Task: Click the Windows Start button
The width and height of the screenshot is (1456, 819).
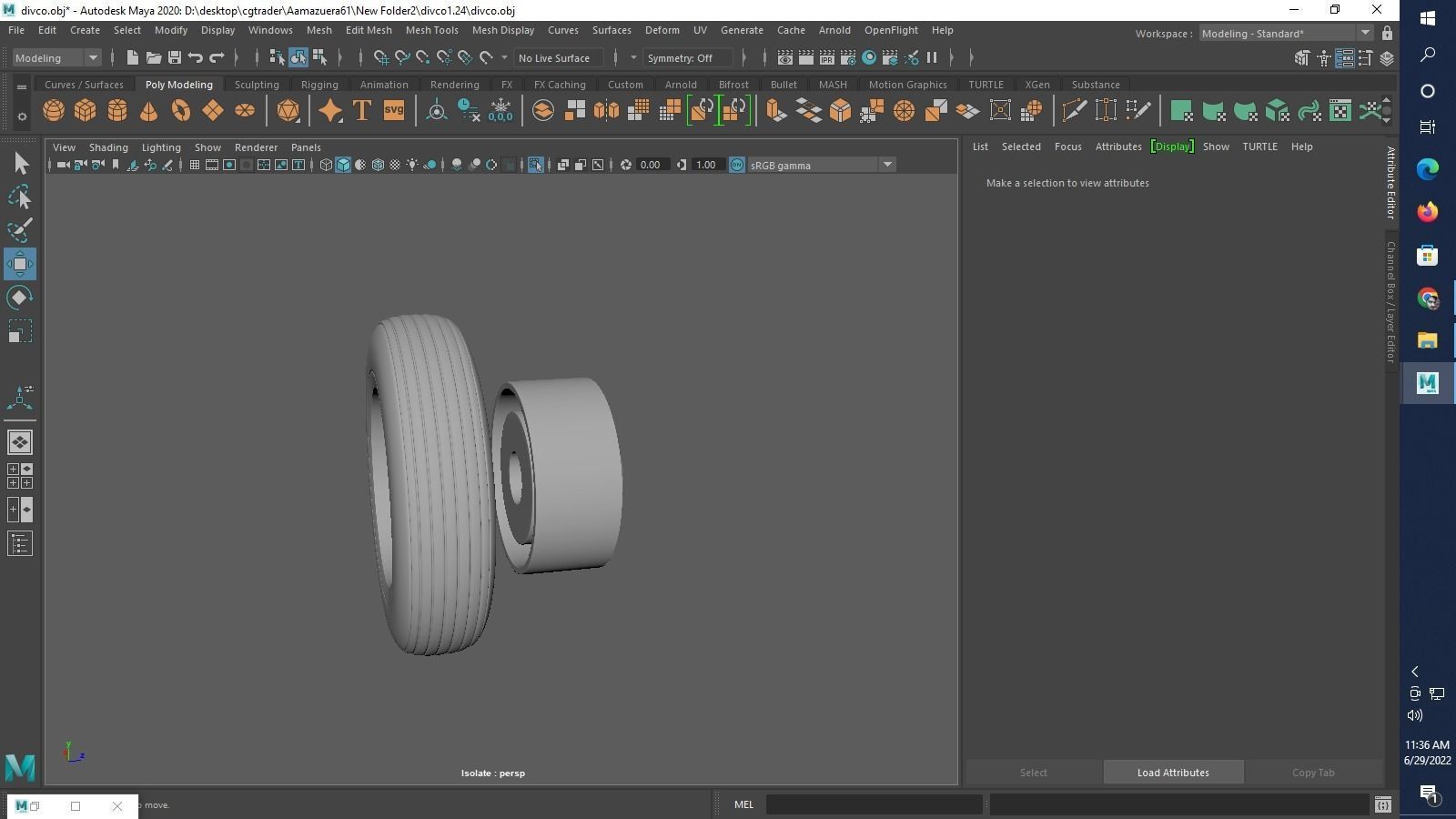Action: pos(1428,18)
